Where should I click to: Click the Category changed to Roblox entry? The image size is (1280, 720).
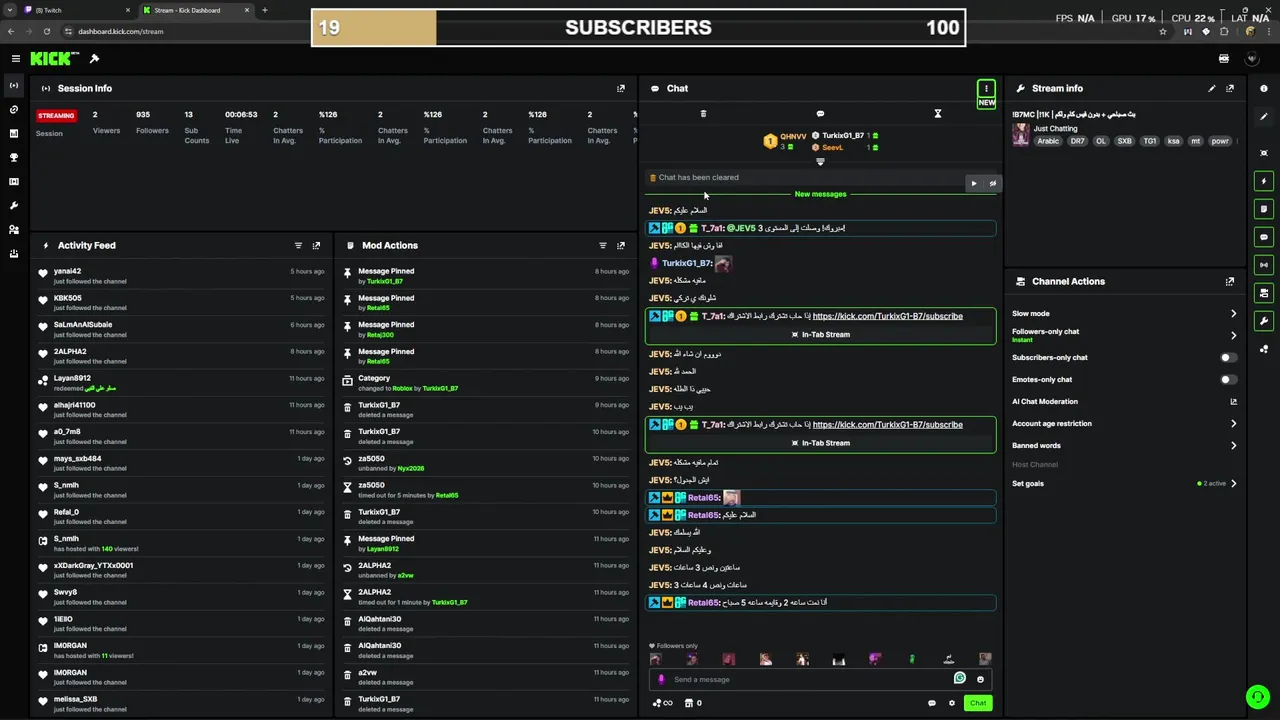486,383
